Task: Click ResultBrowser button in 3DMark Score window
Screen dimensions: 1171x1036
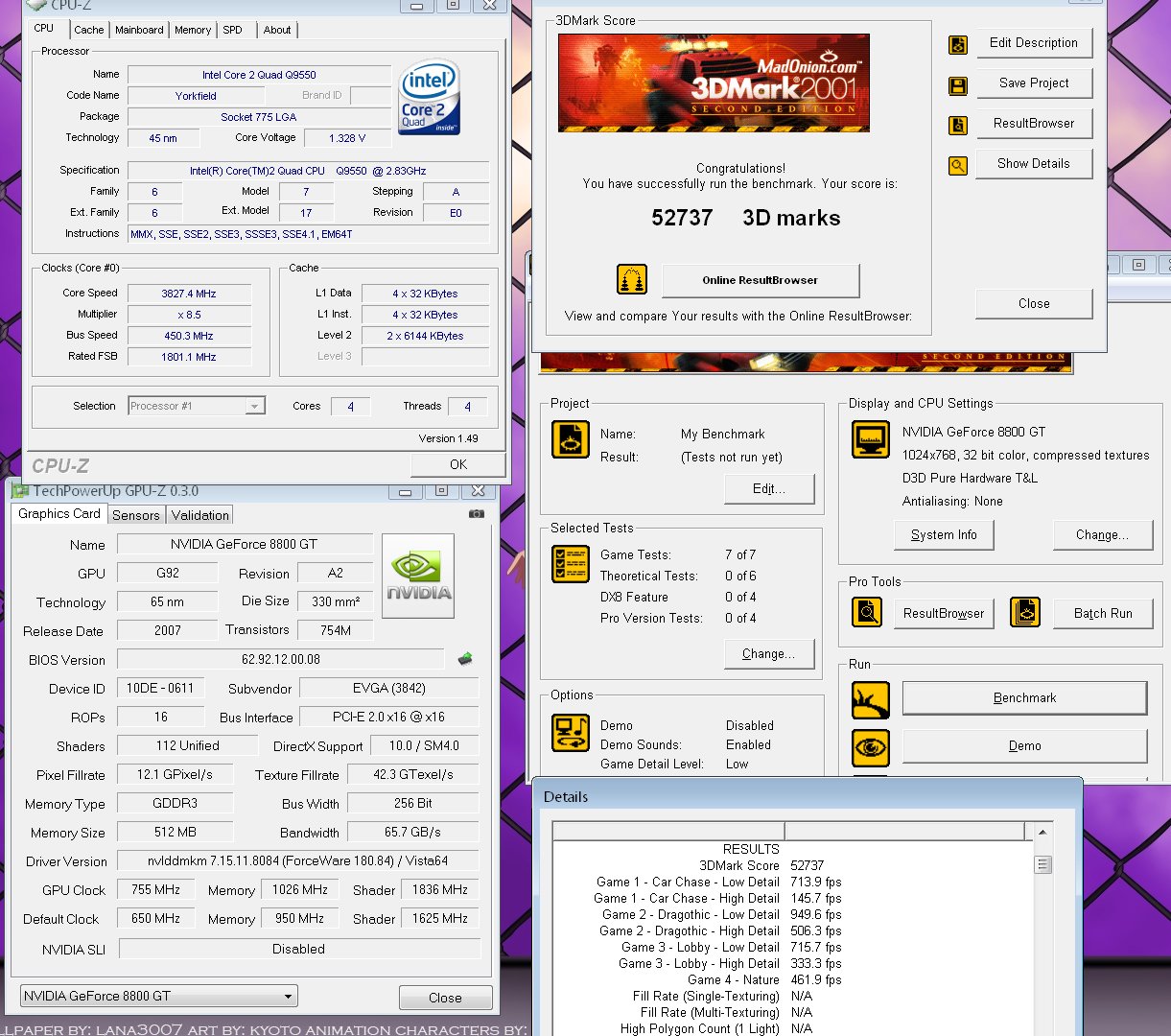Action: [x=1034, y=124]
